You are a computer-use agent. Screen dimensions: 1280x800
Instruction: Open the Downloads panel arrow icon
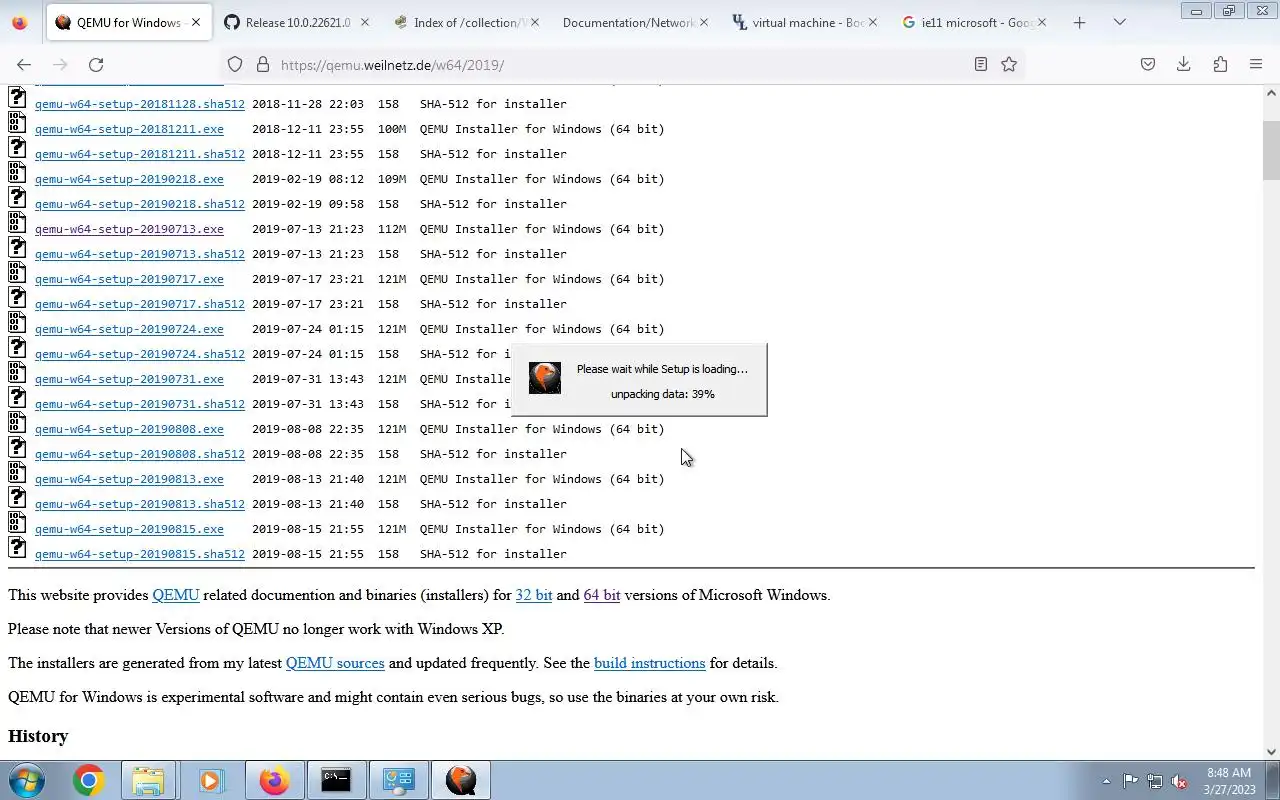1183,64
